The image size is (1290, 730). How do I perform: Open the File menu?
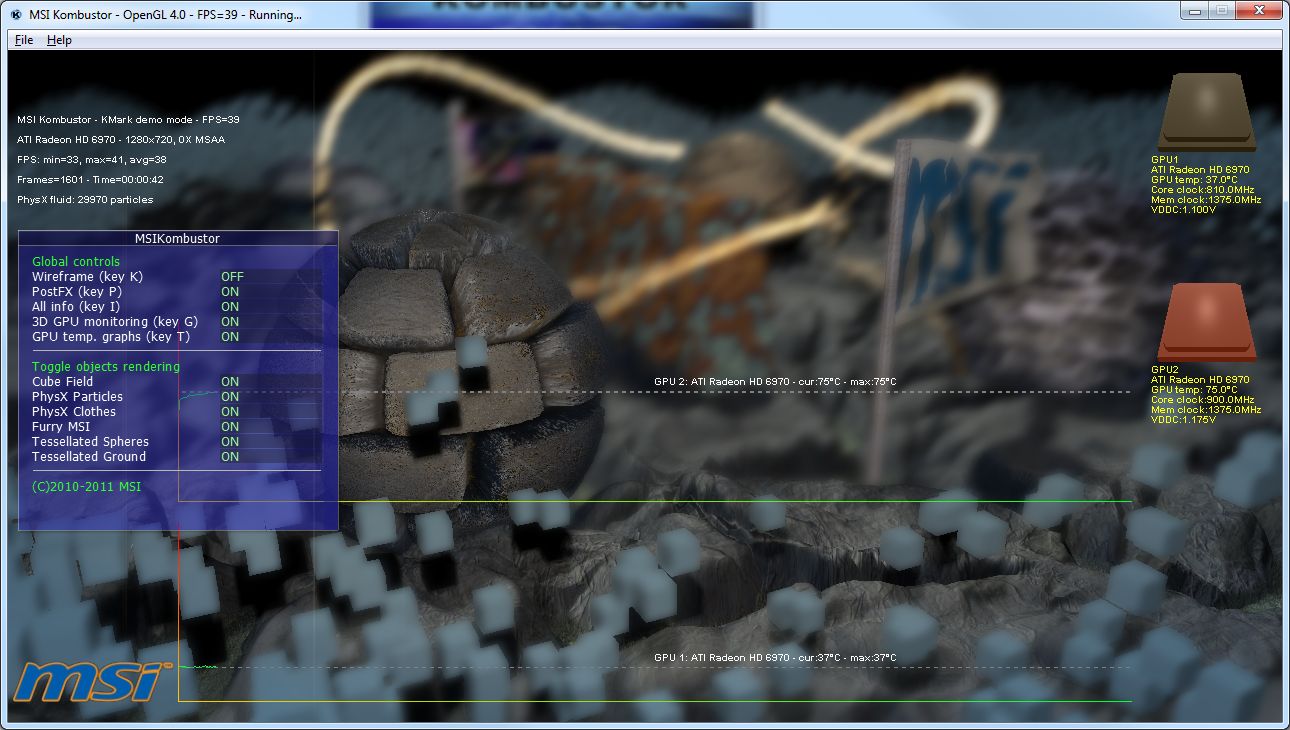tap(24, 40)
